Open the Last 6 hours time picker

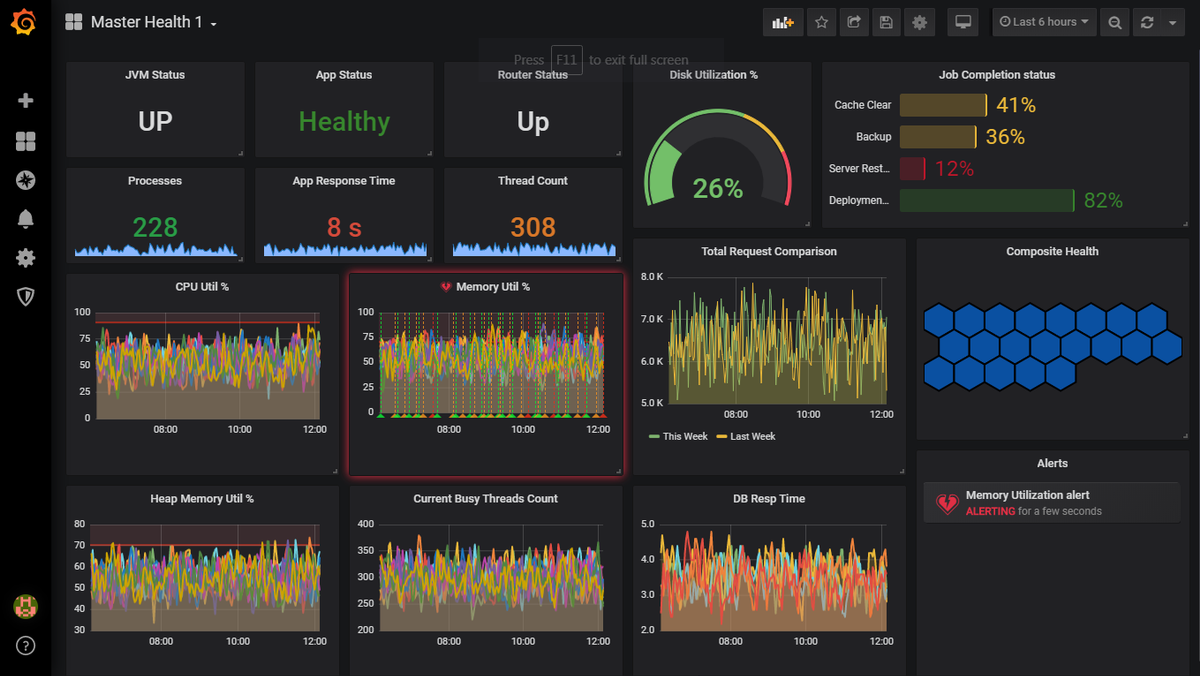coord(1044,21)
